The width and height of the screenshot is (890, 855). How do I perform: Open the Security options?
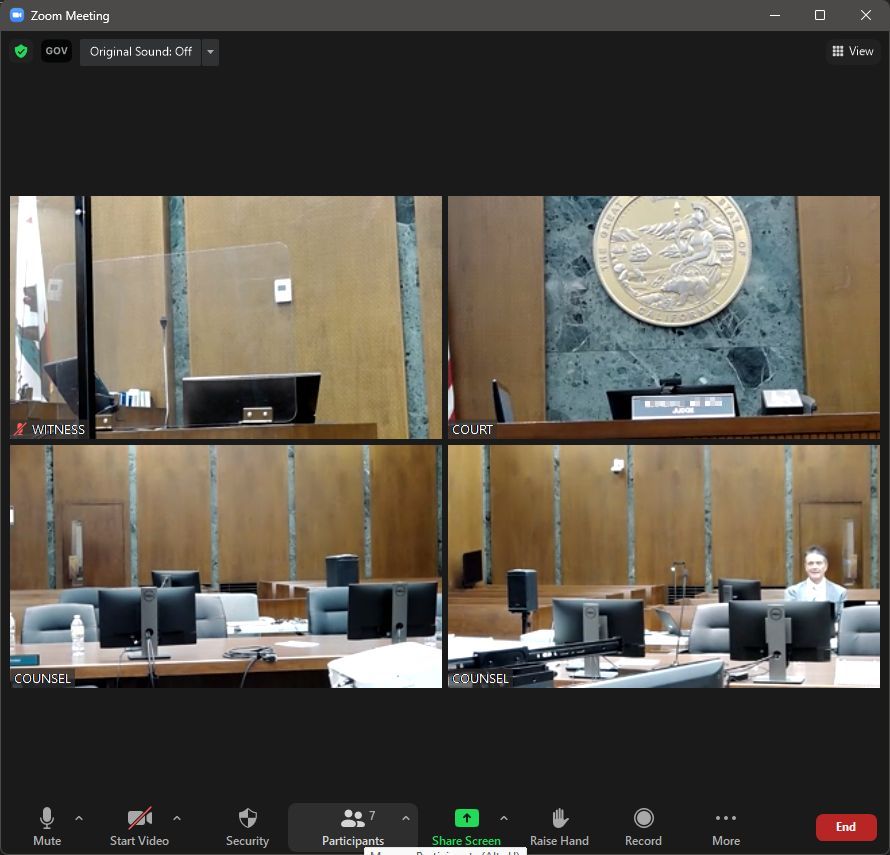(247, 827)
